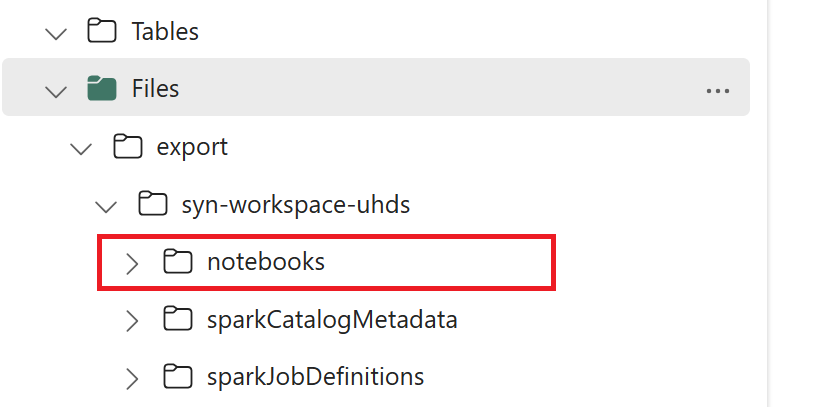This screenshot has width=819, height=407.
Task: Select the syn-workspace-uhds label
Action: (296, 205)
